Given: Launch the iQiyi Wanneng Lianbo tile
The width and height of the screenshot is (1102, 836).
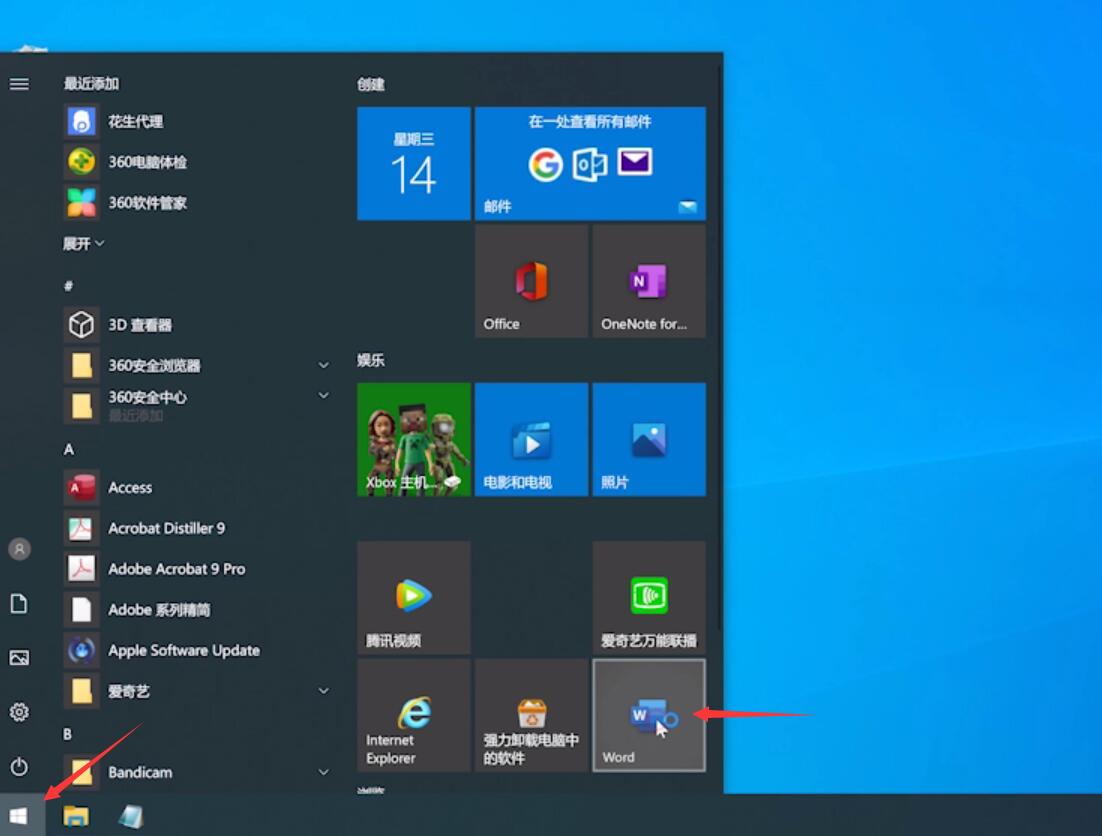Looking at the screenshot, I should pyautogui.click(x=649, y=598).
